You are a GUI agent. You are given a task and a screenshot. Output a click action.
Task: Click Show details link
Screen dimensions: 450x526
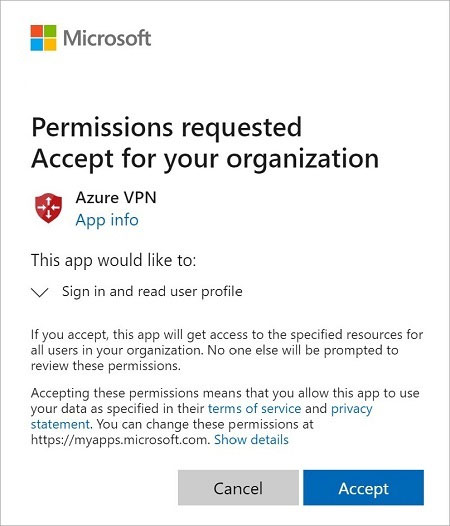pos(251,439)
